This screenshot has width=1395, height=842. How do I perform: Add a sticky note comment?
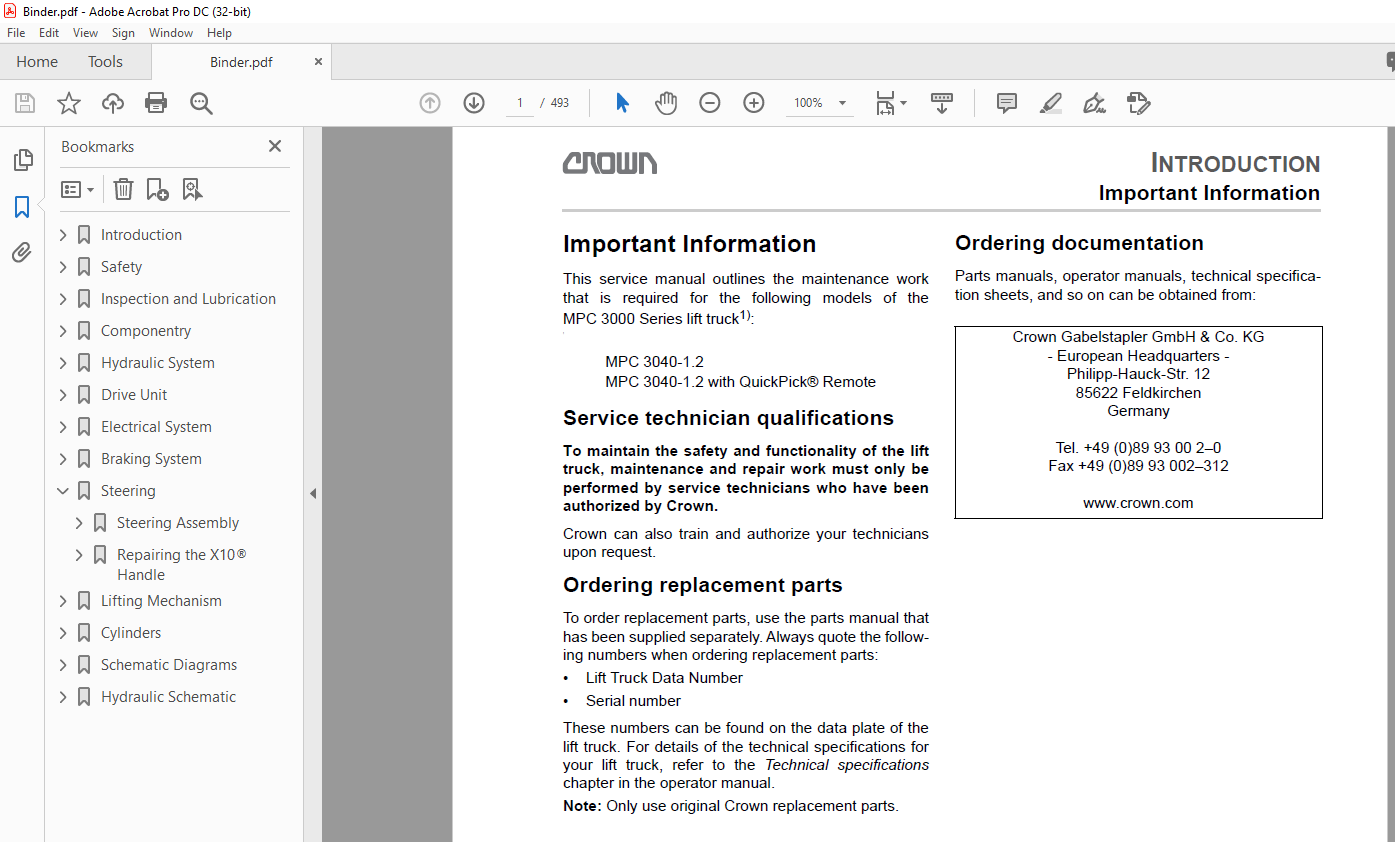coord(1007,103)
